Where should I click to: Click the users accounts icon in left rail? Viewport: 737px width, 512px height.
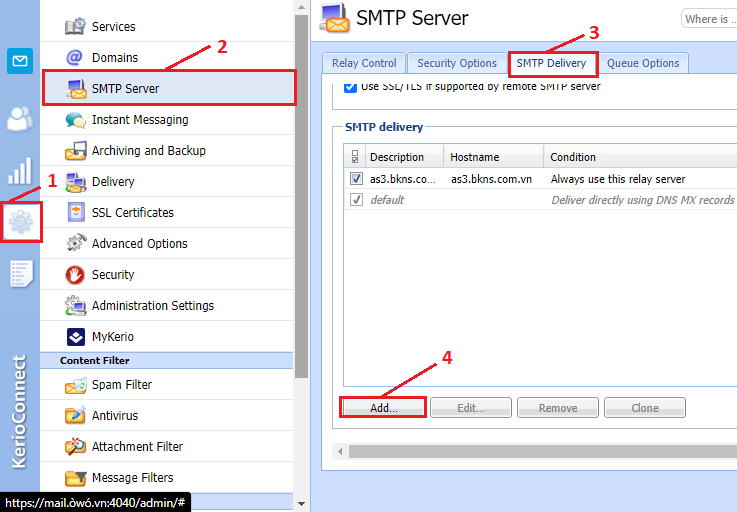[x=20, y=118]
